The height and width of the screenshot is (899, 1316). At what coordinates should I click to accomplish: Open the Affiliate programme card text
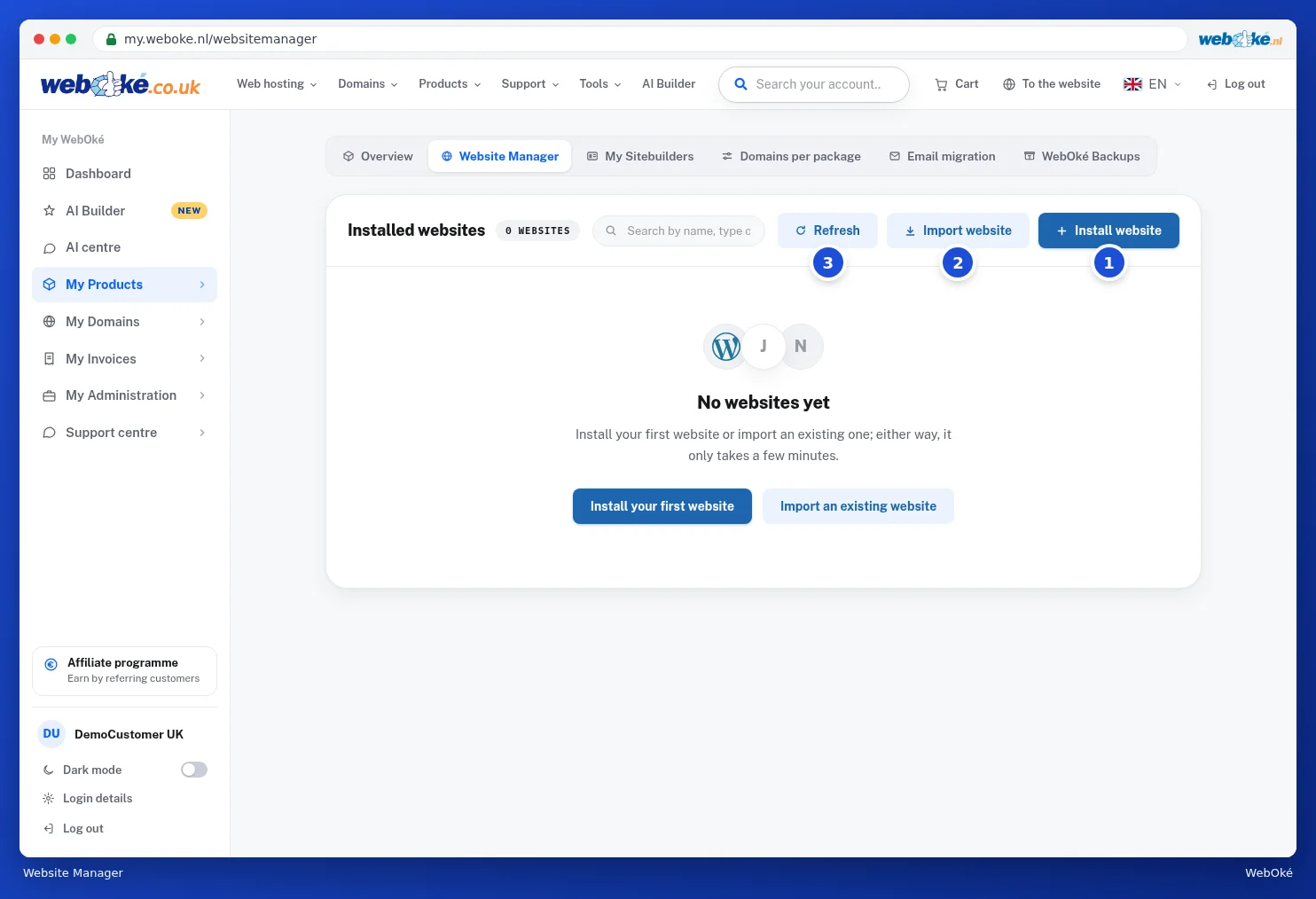133,671
